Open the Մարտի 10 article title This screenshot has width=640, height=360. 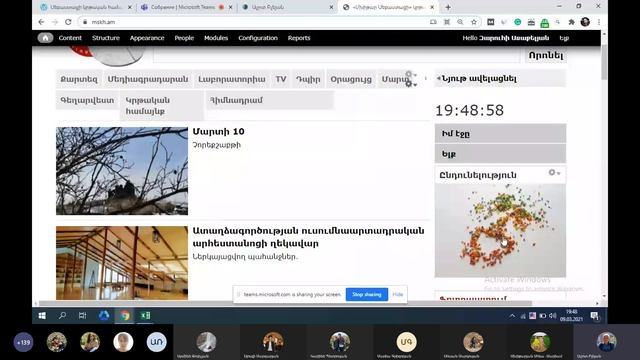click(218, 131)
